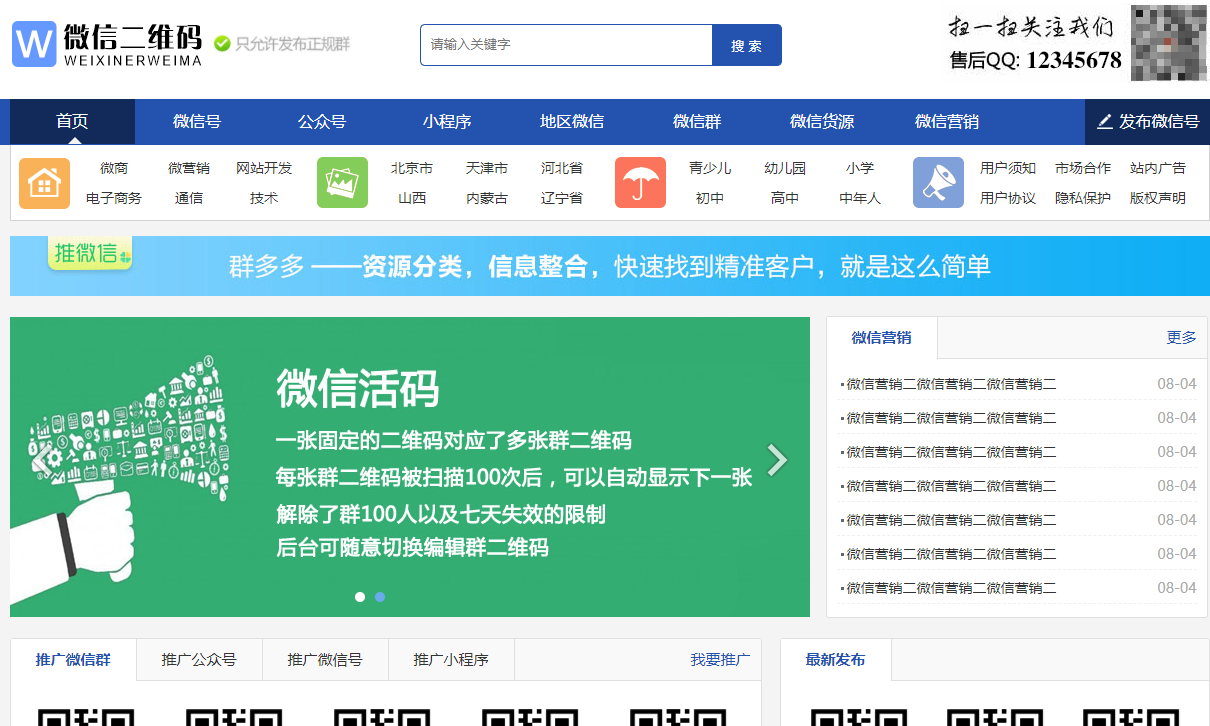Select the 天津市 region link
1210x726 pixels.
click(x=487, y=168)
